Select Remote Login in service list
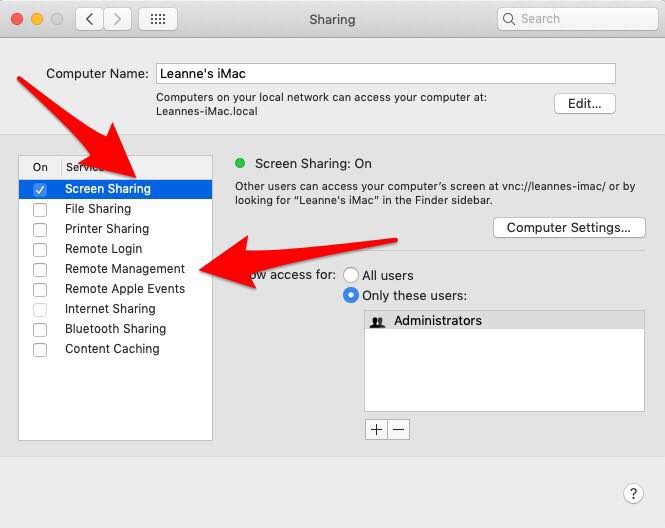This screenshot has height=528, width=665. pyautogui.click(x=115, y=249)
